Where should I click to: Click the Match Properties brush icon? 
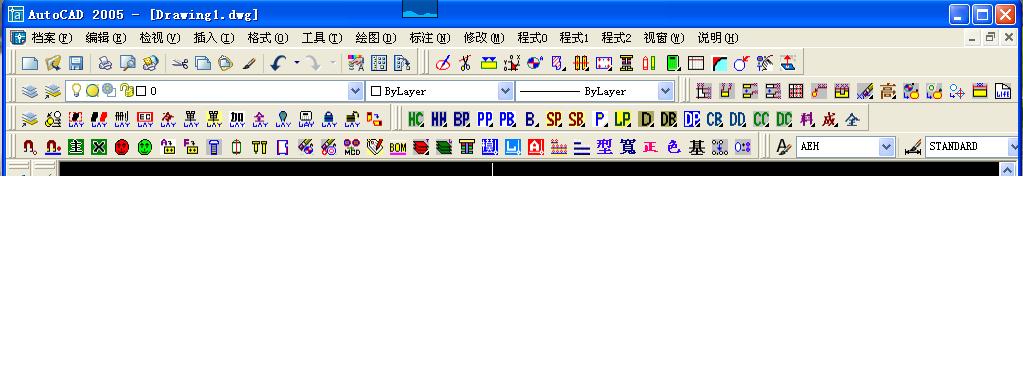pyautogui.click(x=249, y=63)
